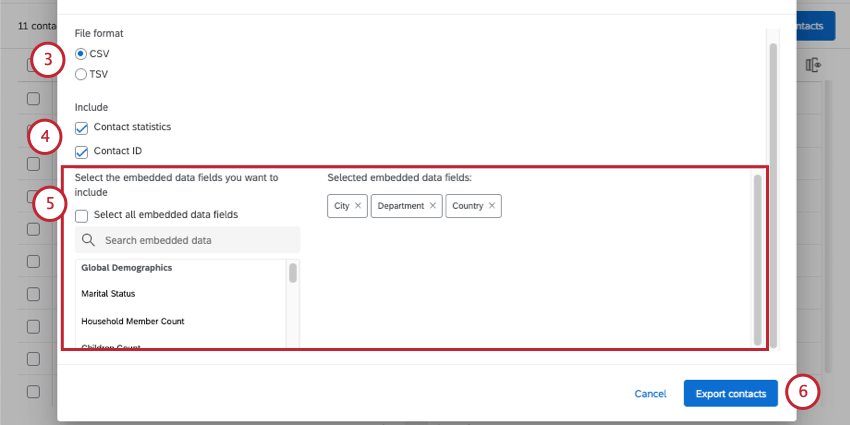Remove the Country embedded data tag
Viewport: 850px width, 425px height.
click(x=492, y=206)
